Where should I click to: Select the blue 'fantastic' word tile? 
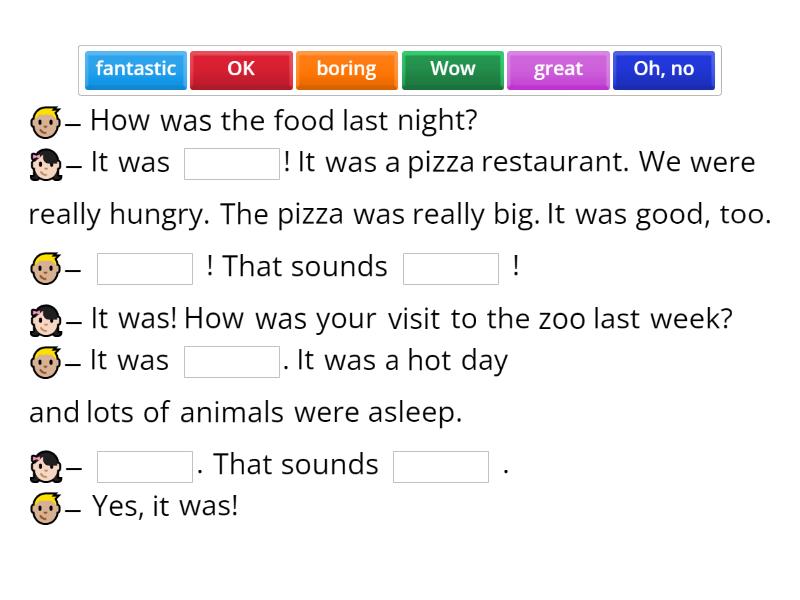coord(136,70)
